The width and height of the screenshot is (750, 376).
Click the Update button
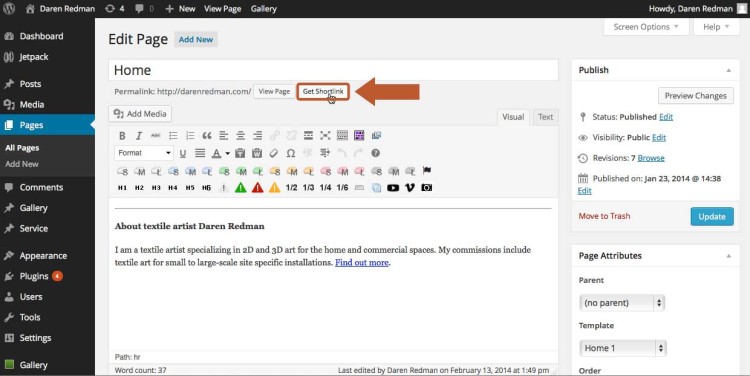(712, 216)
